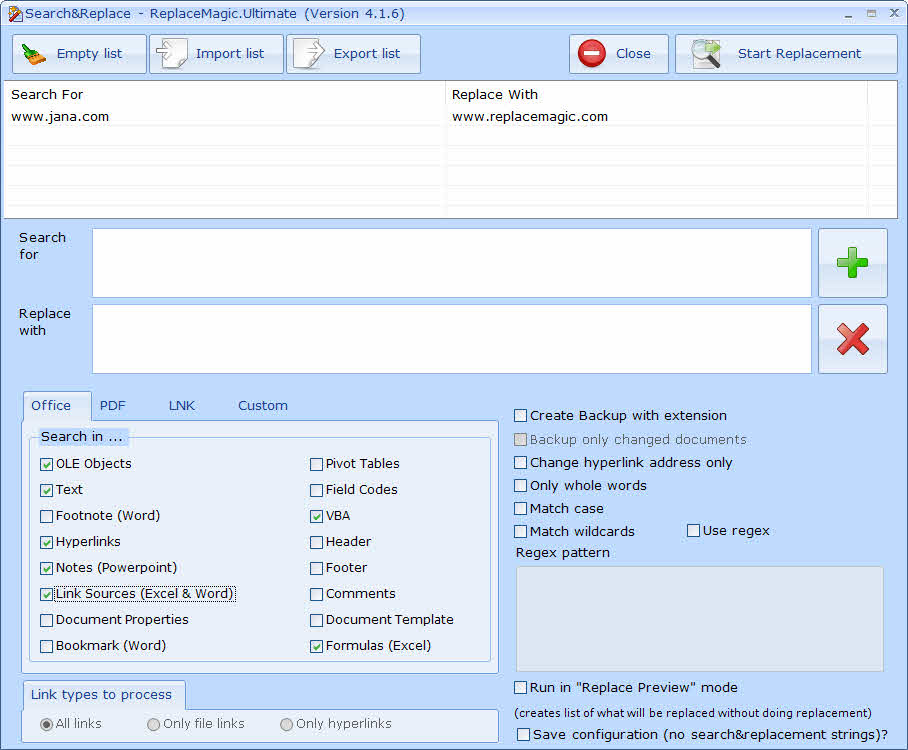
Task: Click the red Close stop icon
Action: tap(592, 54)
